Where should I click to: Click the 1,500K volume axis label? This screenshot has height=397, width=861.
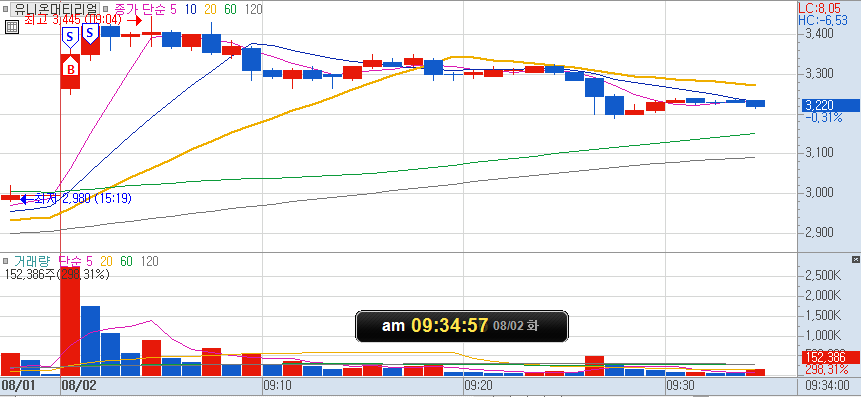pos(822,315)
